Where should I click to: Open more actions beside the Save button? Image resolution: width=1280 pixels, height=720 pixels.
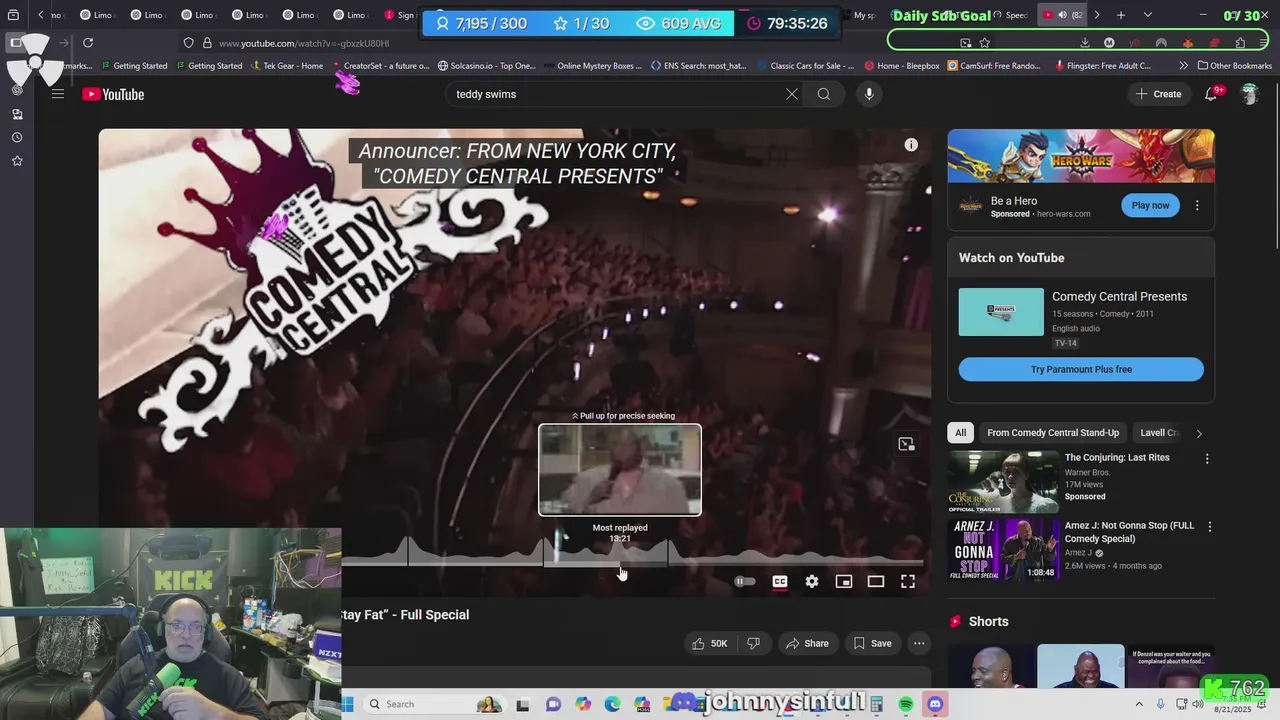(919, 644)
